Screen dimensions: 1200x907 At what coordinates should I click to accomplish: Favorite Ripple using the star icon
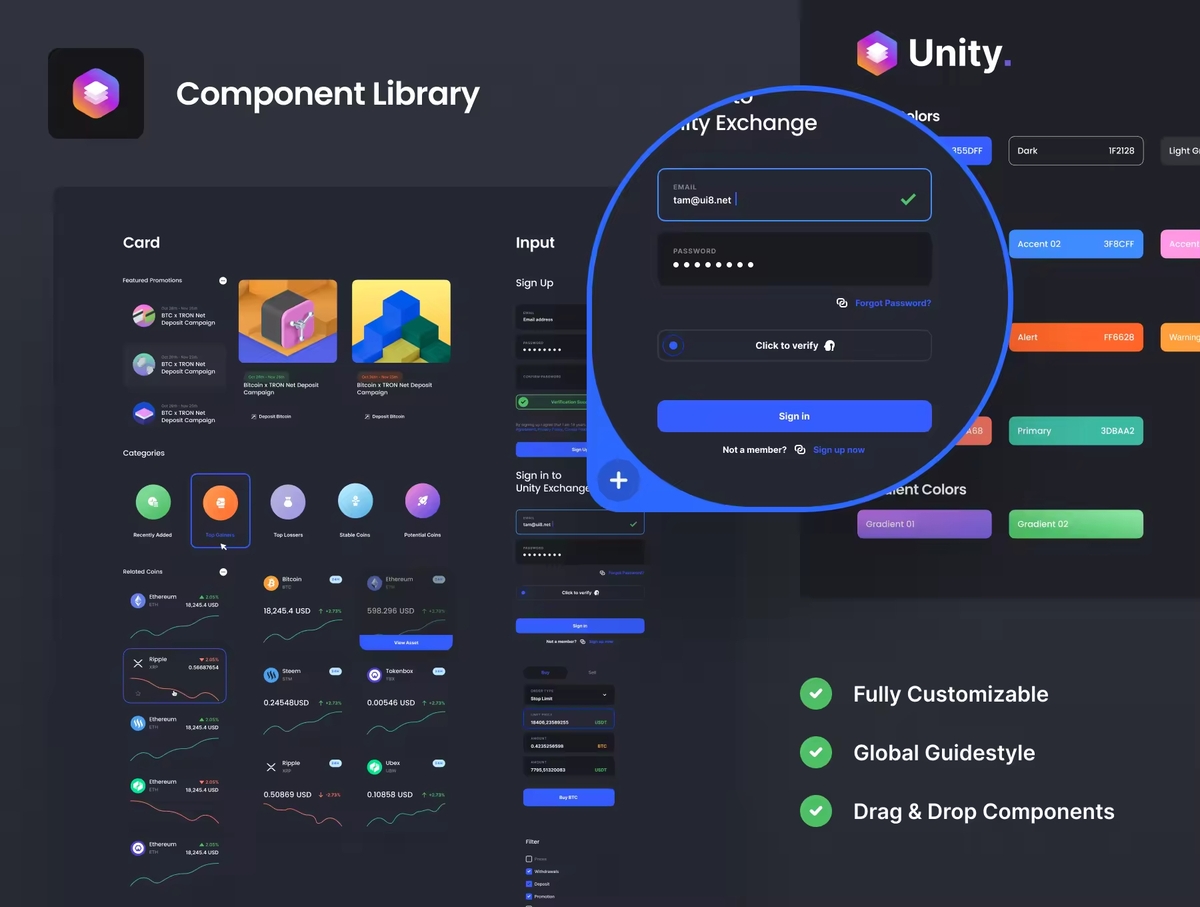tap(139, 692)
